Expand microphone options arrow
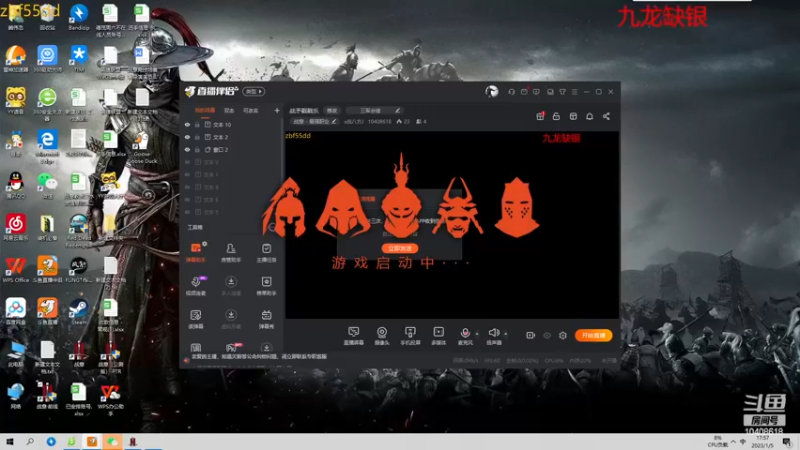Image resolution: width=800 pixels, height=450 pixels. 477,334
